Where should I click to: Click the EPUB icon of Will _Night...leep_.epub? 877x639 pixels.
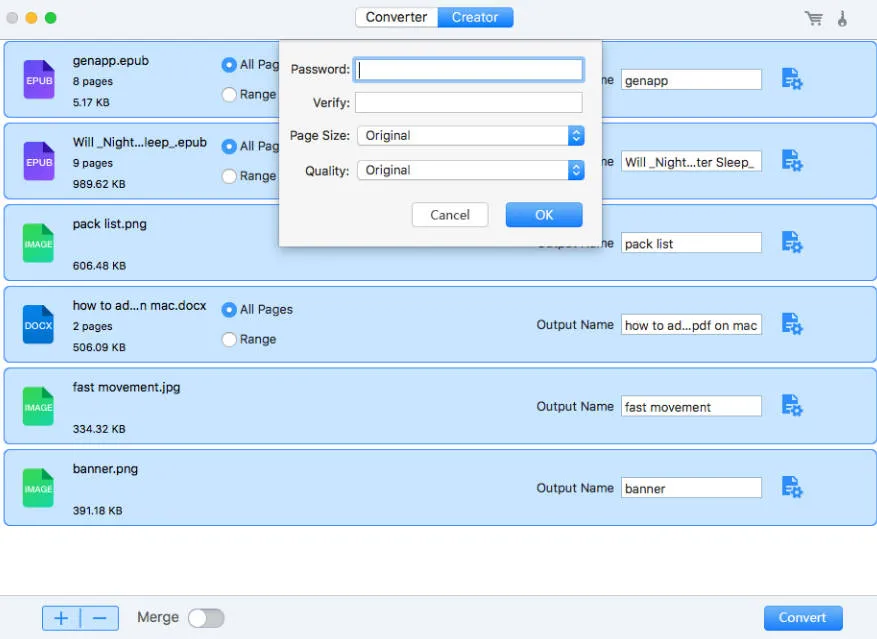39,161
